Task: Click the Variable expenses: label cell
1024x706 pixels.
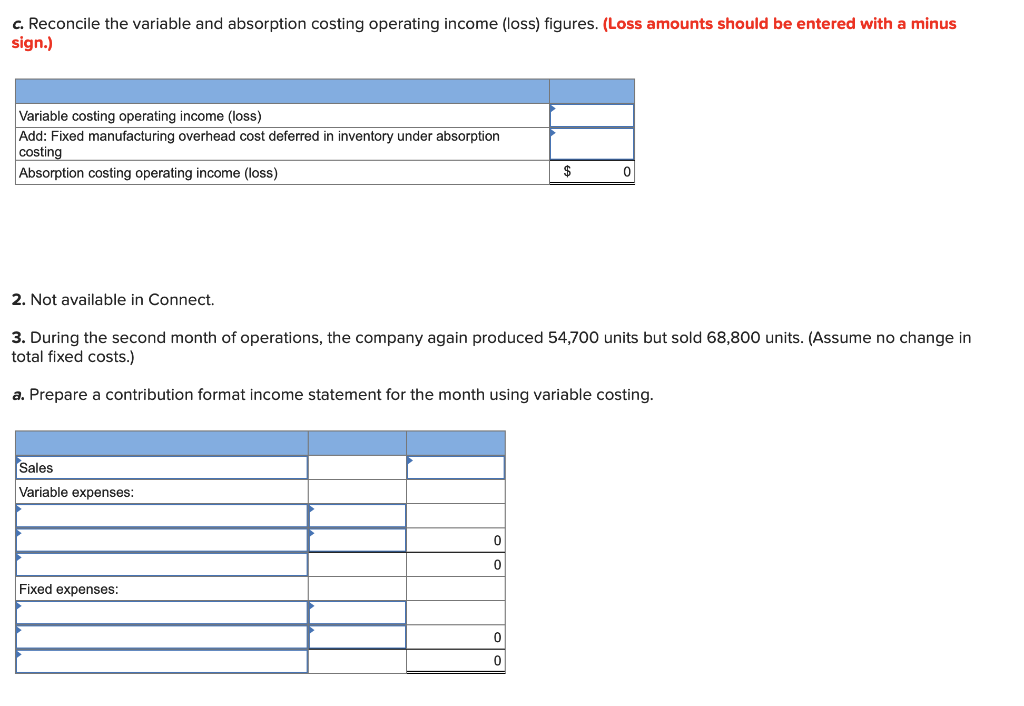Action: point(160,491)
